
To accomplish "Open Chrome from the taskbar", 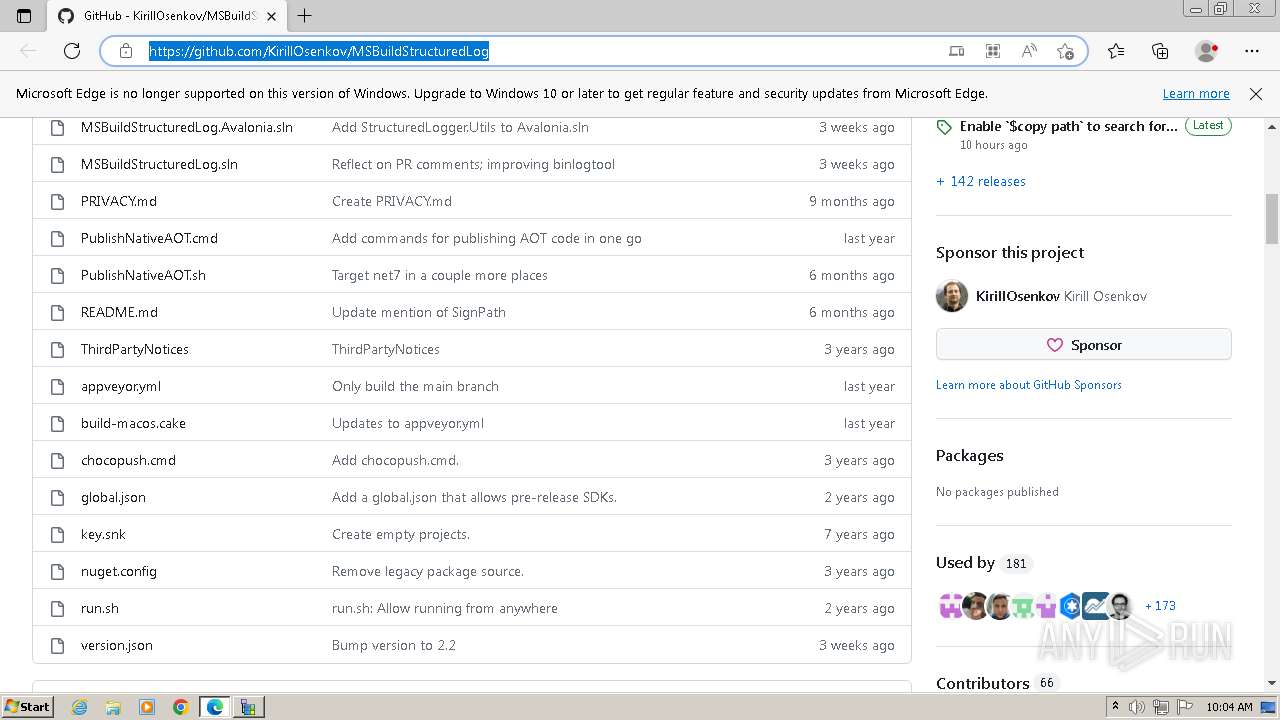I will tap(181, 707).
